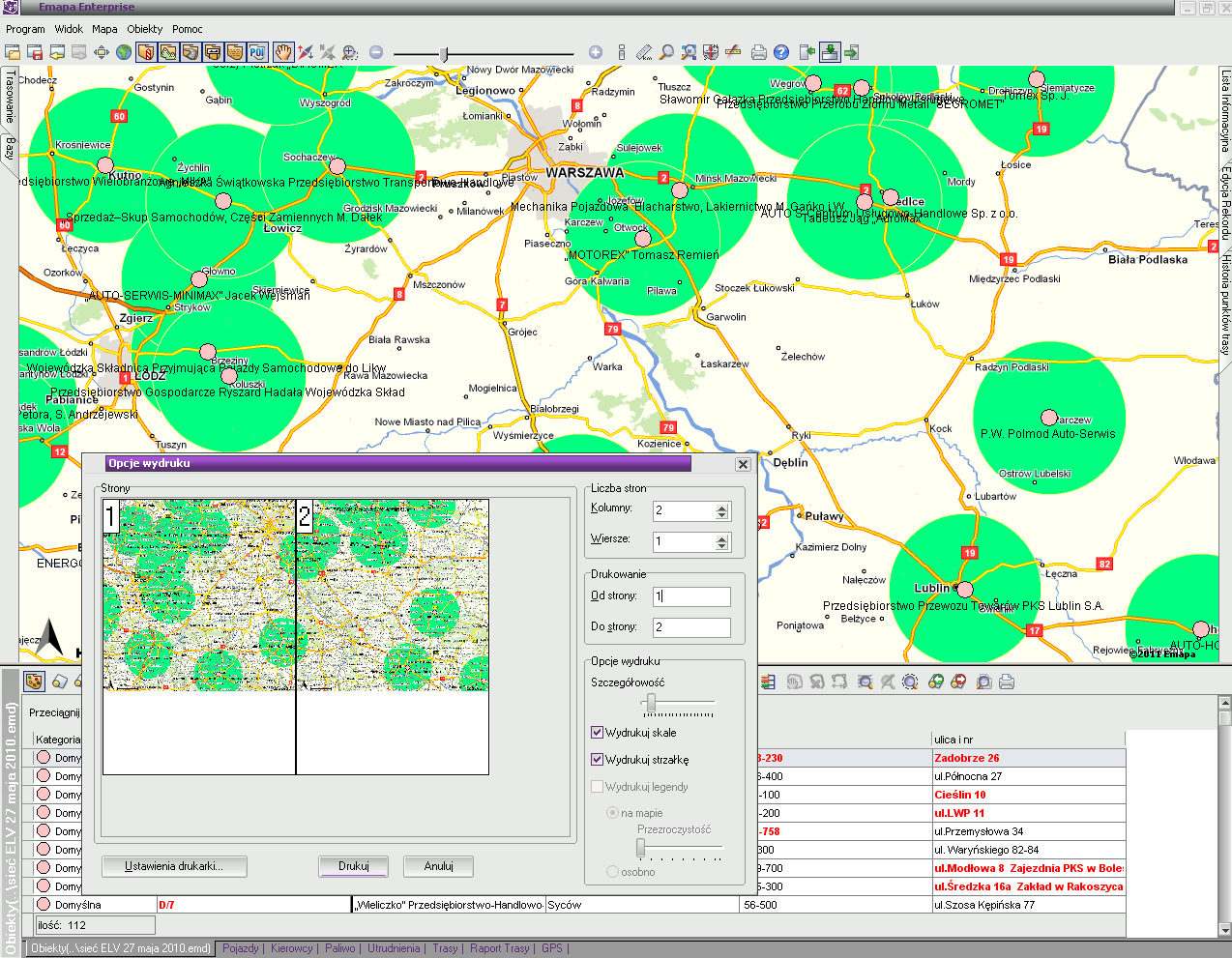Image resolution: width=1232 pixels, height=958 pixels.
Task: Toggle the "Wydrukuj strzałkę" checkbox
Action: (x=597, y=760)
